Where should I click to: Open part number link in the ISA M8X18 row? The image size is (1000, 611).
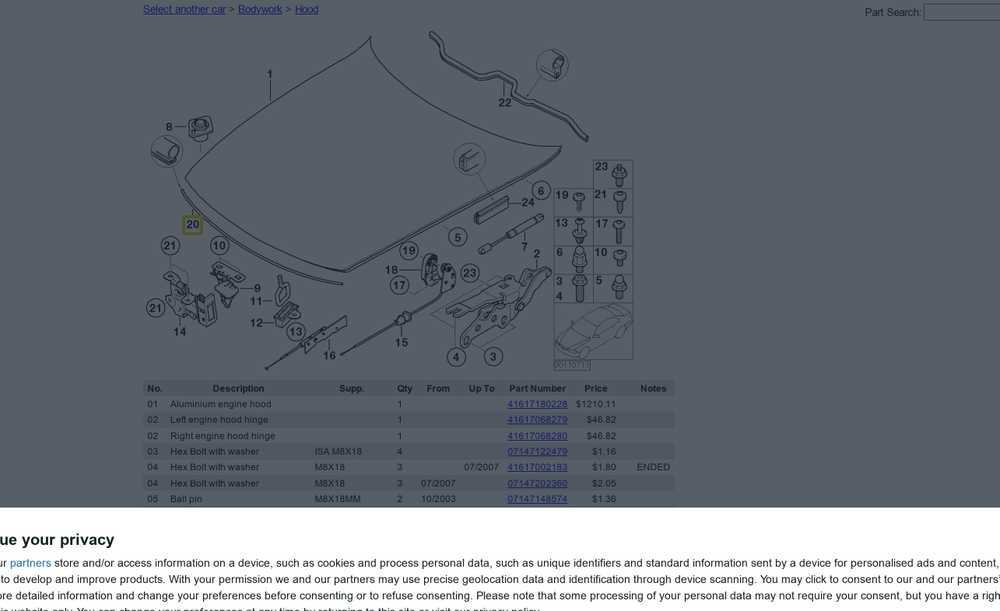coord(537,452)
